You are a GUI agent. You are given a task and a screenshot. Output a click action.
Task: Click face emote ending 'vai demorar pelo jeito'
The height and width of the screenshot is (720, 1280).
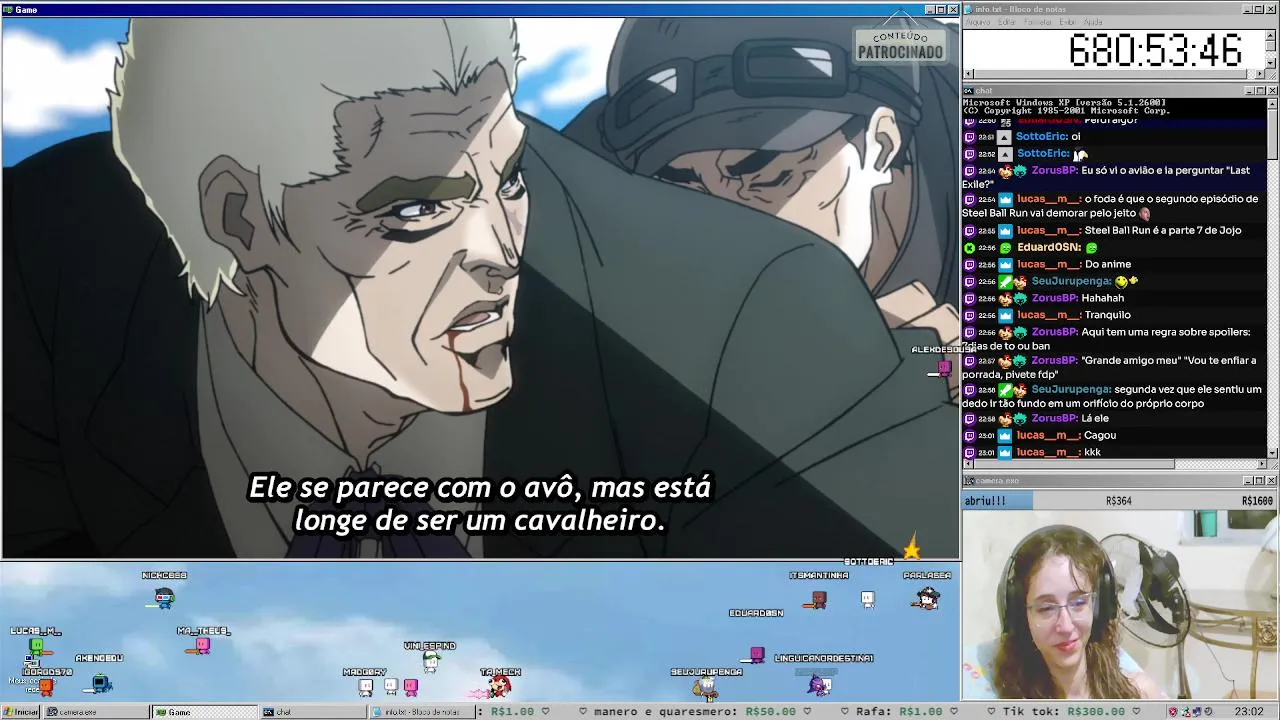tap(1145, 213)
